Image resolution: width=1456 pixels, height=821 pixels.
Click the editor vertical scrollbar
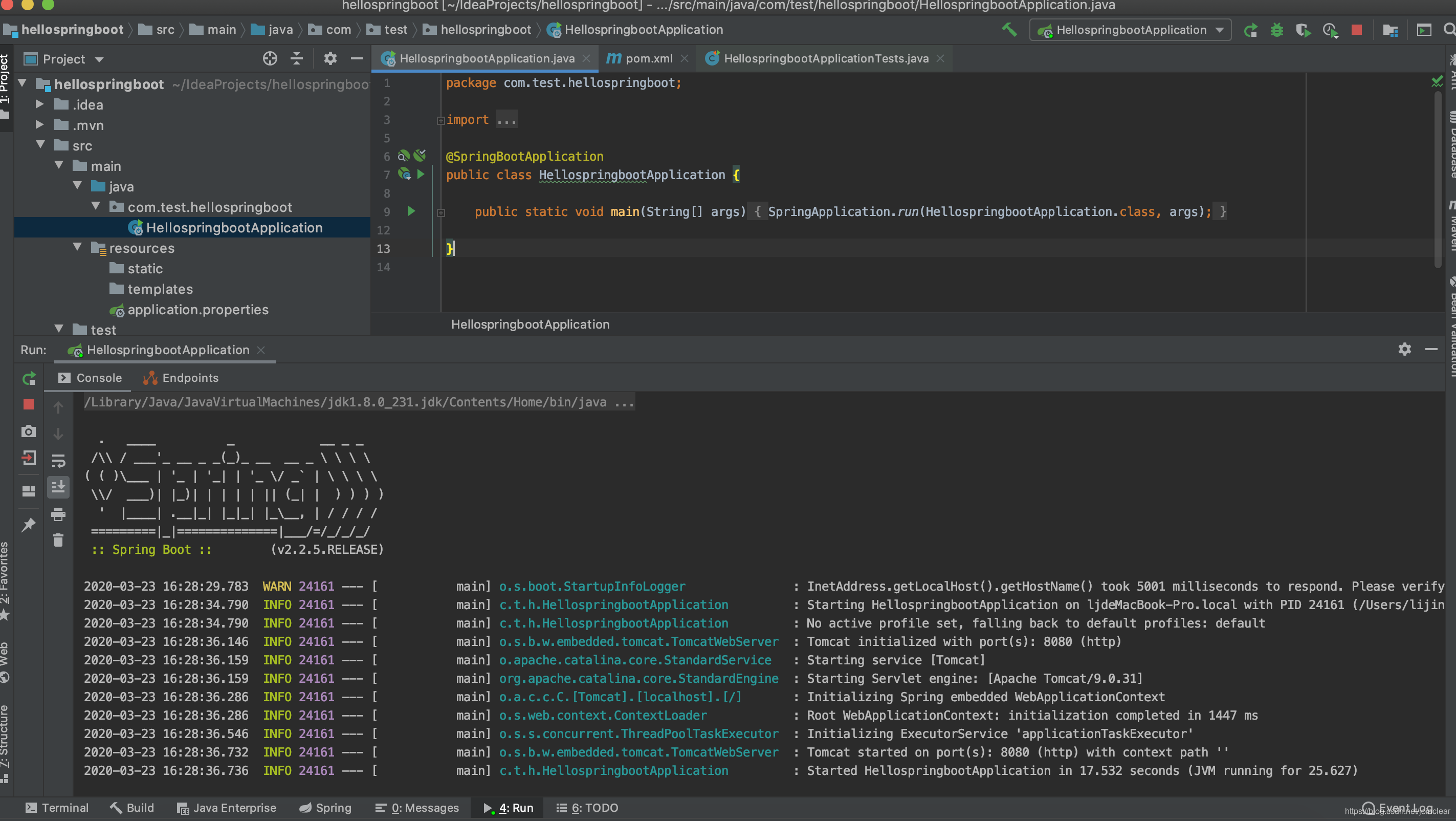(x=1438, y=180)
